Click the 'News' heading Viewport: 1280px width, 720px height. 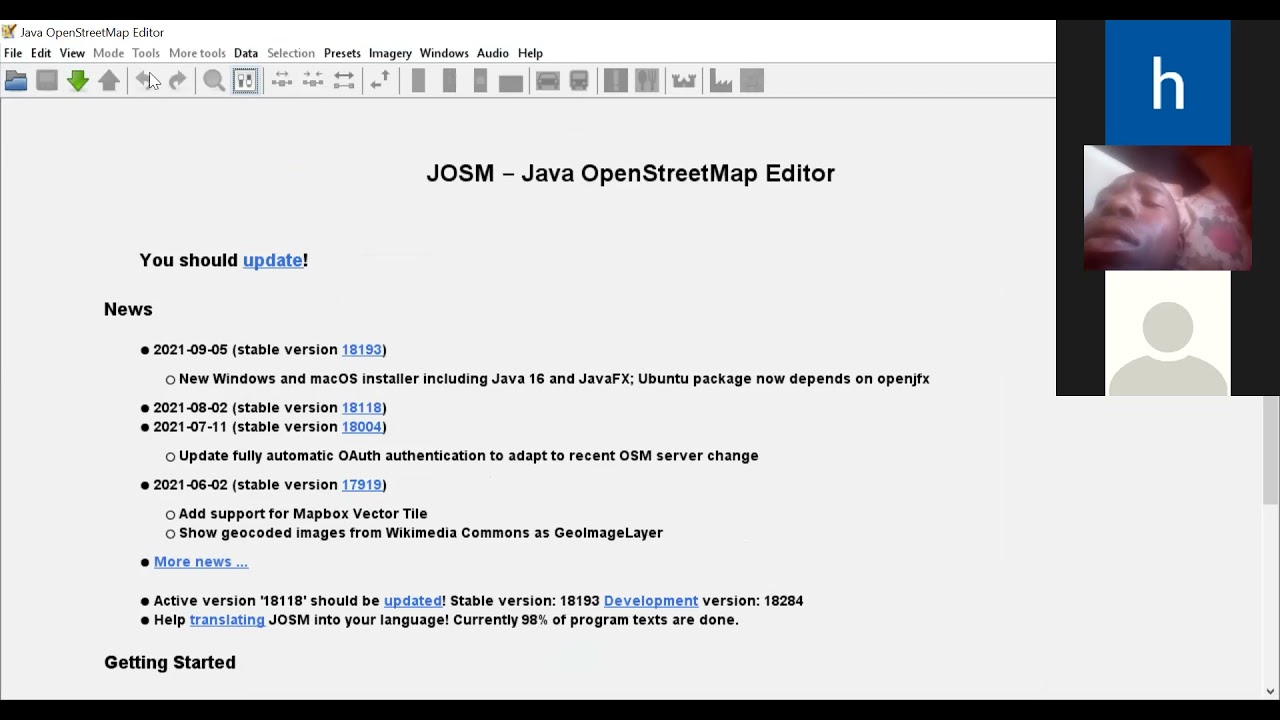pyautogui.click(x=128, y=309)
